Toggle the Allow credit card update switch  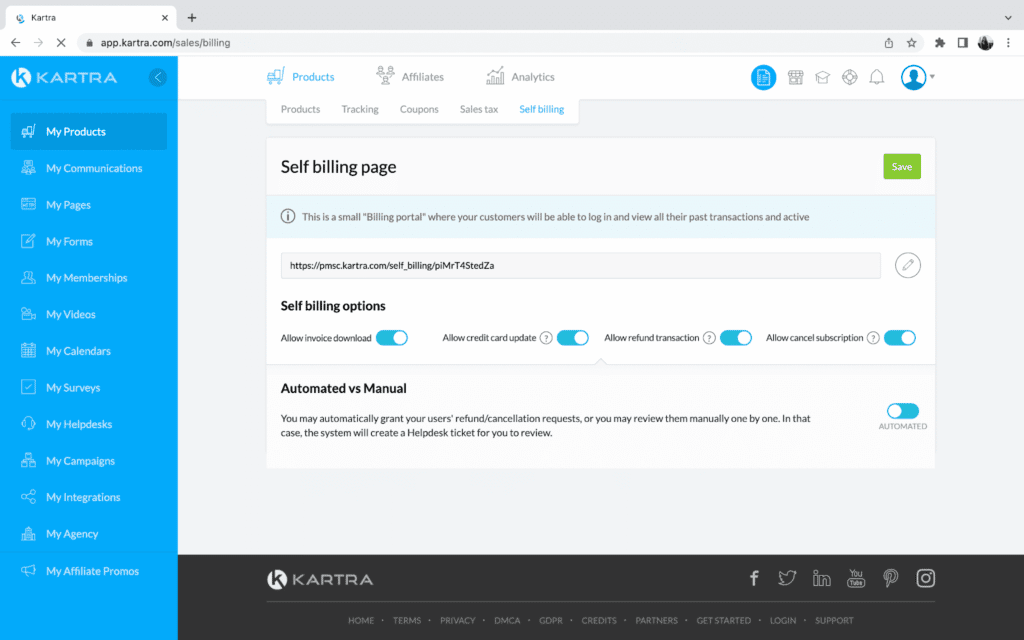click(x=573, y=338)
